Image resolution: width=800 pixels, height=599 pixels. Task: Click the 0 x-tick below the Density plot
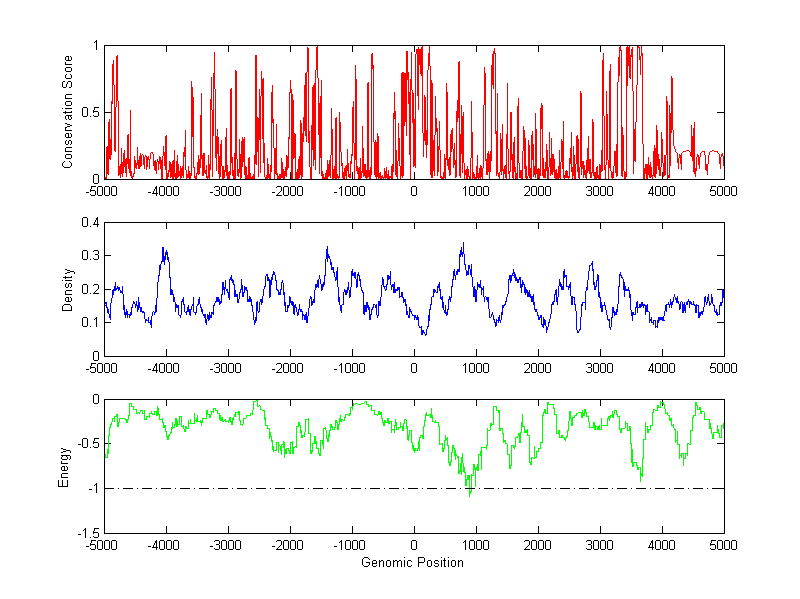click(x=413, y=368)
